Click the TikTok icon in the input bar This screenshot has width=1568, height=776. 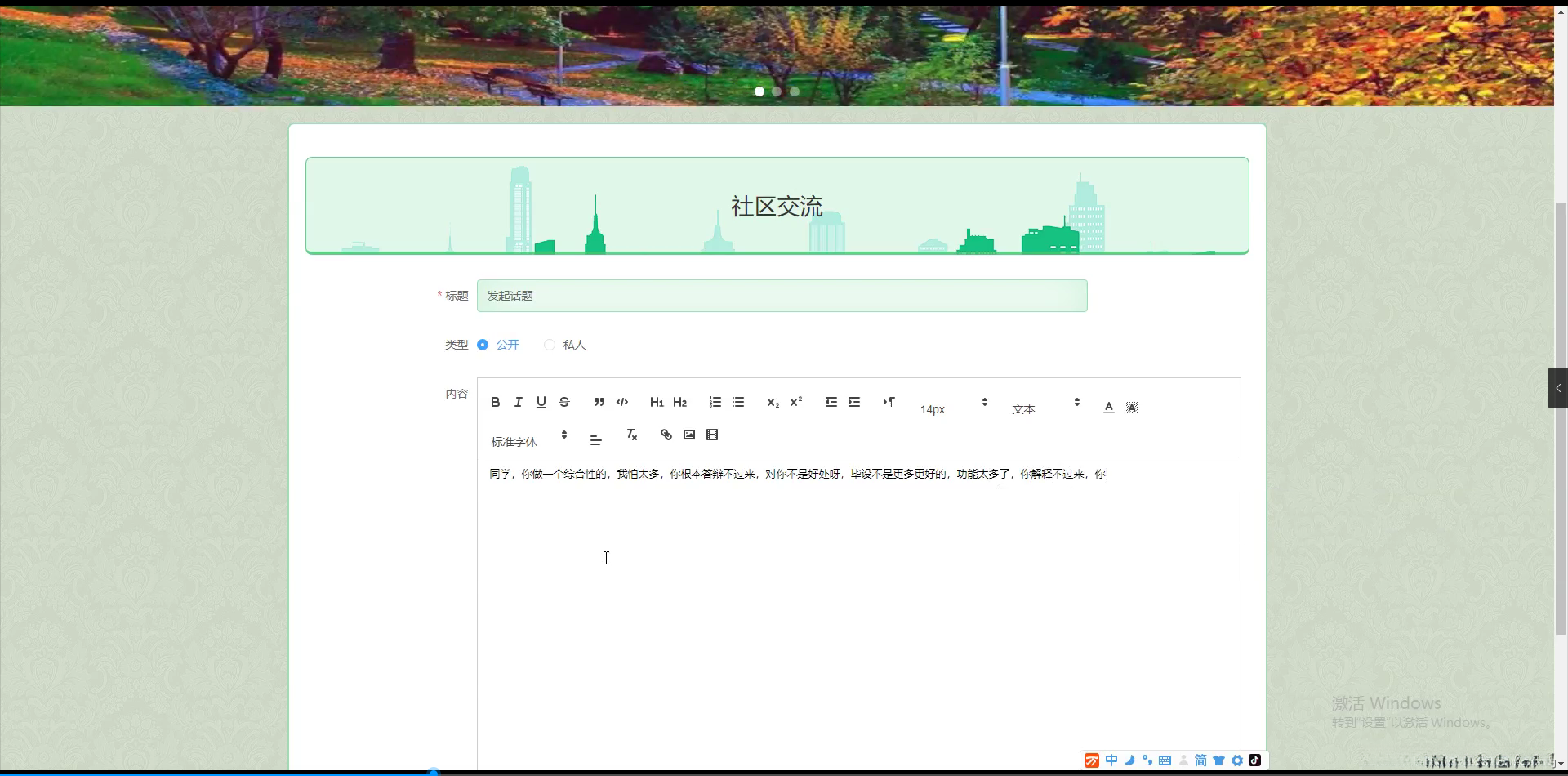pyautogui.click(x=1255, y=760)
